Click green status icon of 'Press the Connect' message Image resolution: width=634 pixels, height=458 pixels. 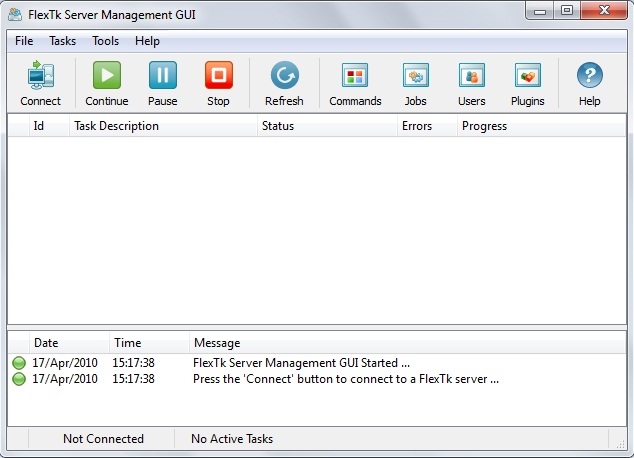19,379
